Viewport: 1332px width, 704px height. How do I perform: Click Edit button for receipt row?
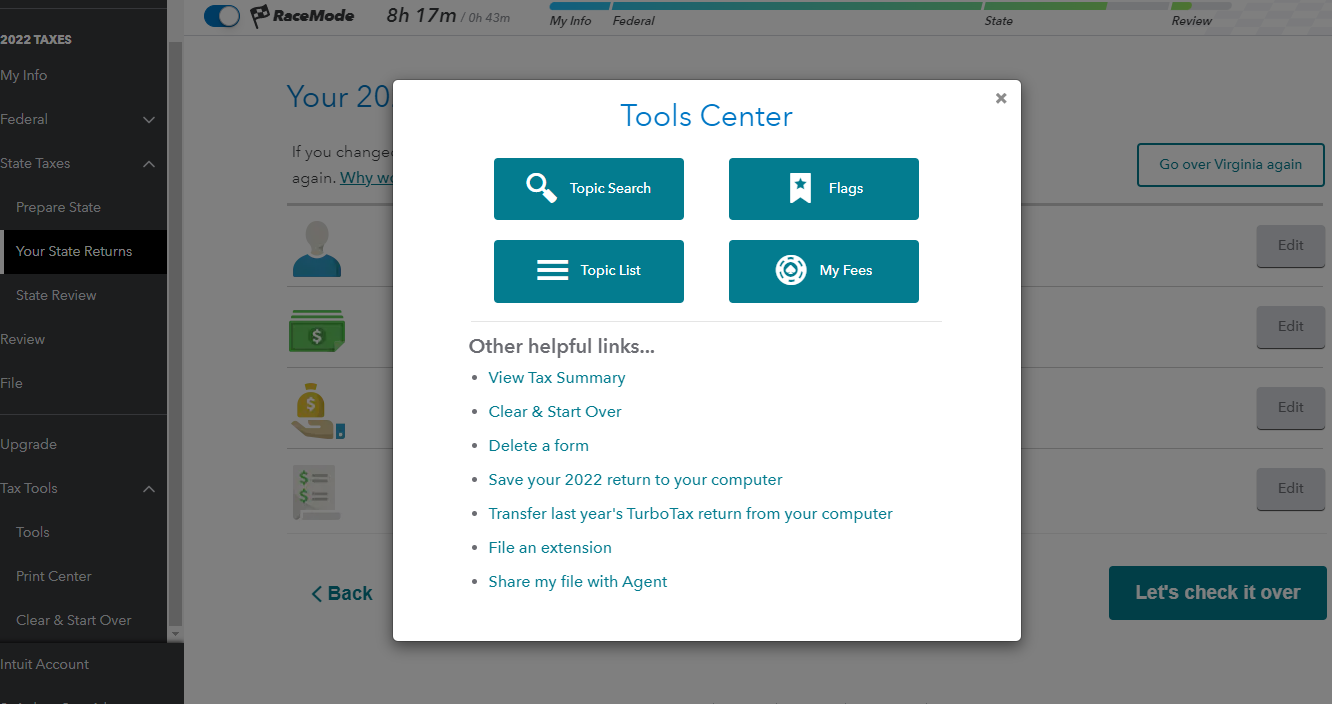coord(1291,489)
